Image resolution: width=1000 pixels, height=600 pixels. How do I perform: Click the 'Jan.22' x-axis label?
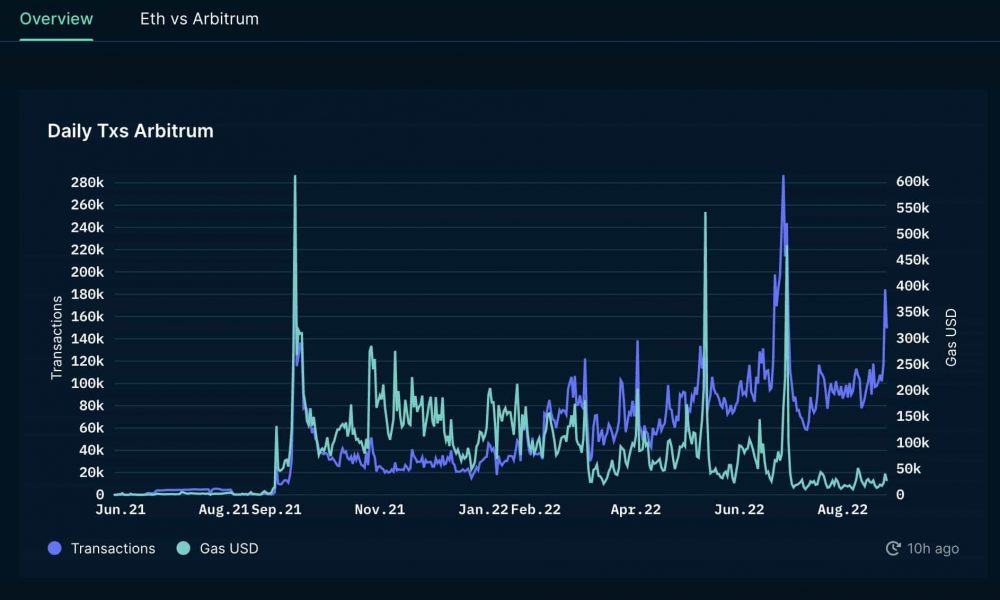tap(483, 509)
